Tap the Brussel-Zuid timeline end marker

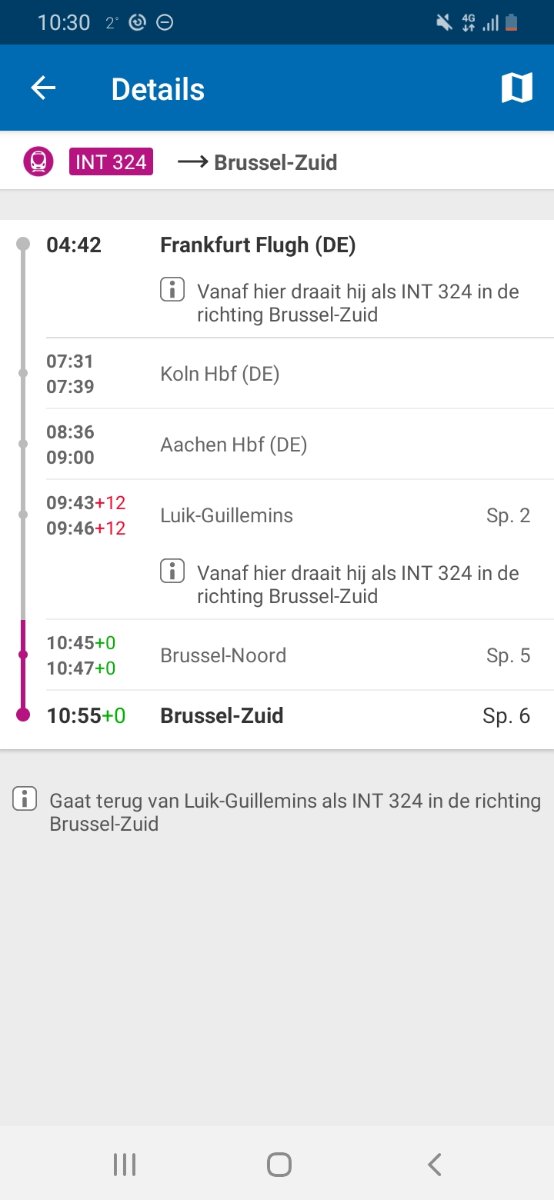click(23, 715)
